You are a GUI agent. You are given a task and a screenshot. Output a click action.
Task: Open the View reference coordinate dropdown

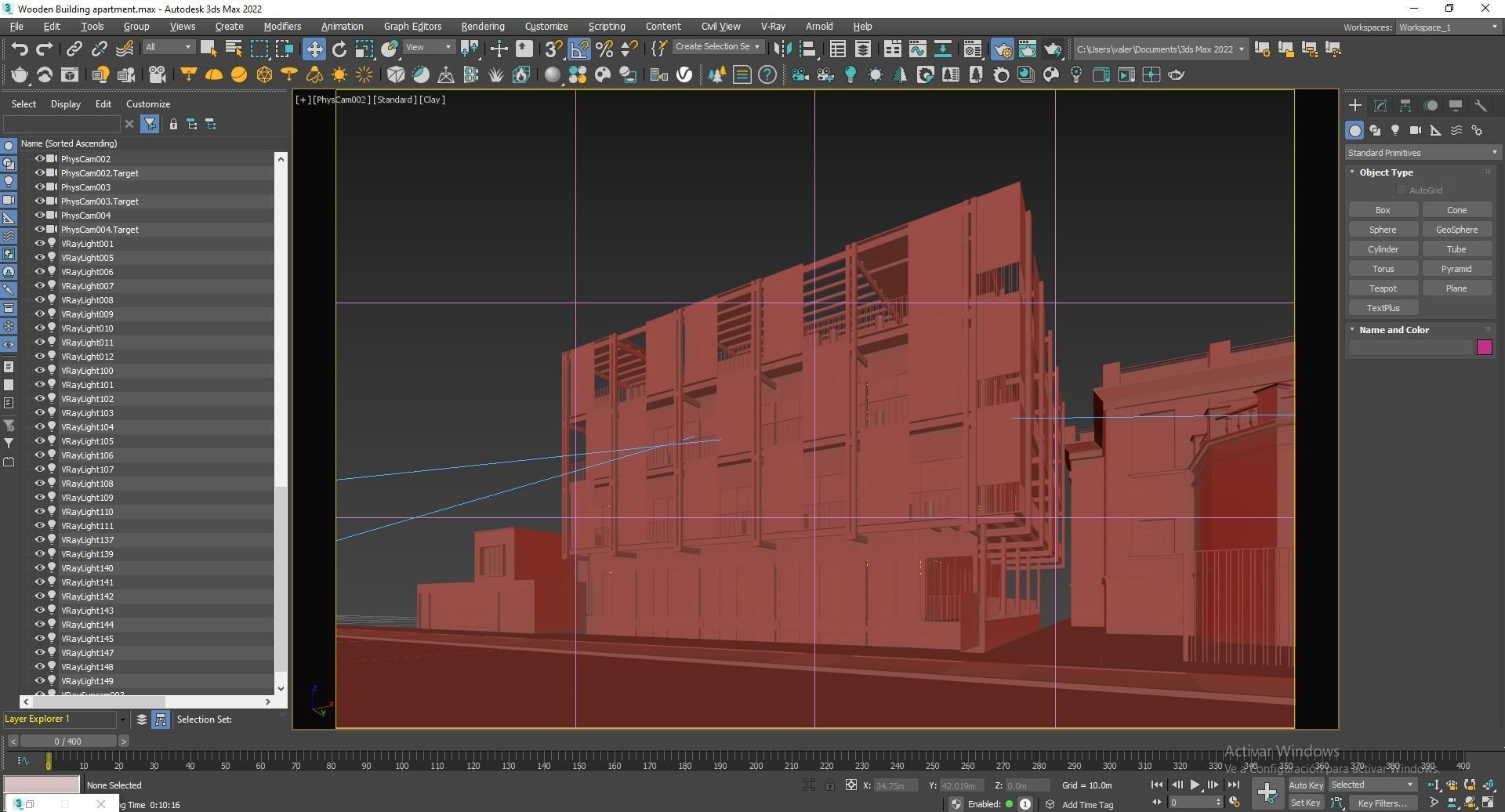tap(429, 47)
